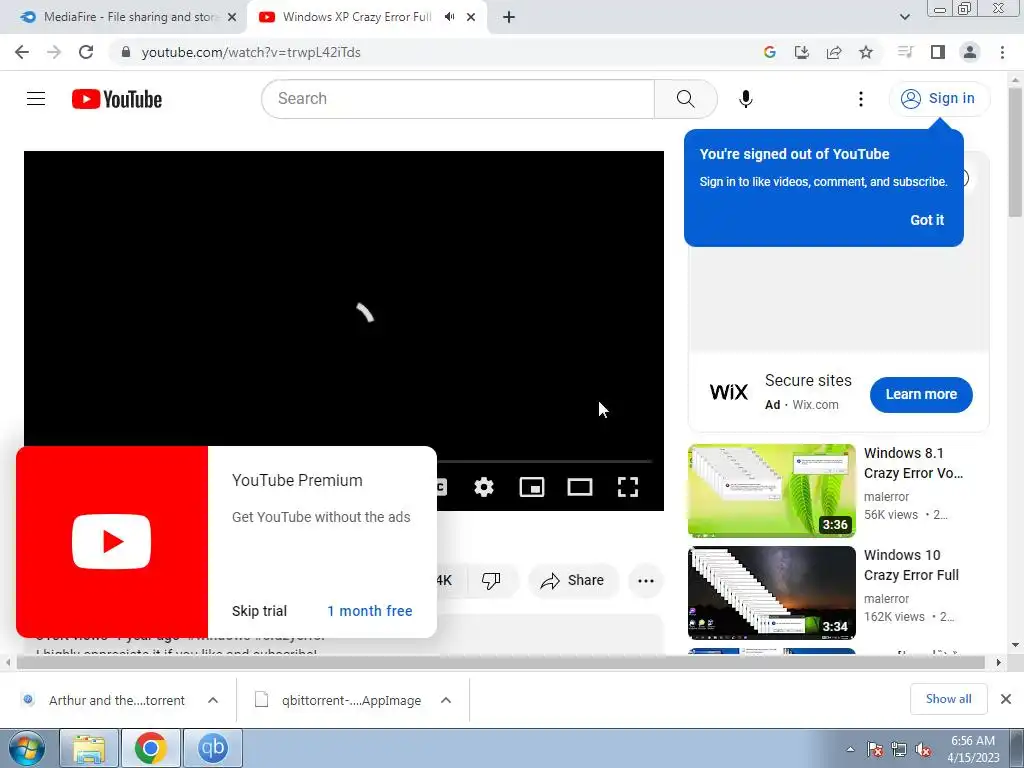Image resolution: width=1024 pixels, height=768 pixels.
Task: Open Windows 10 Crazy Error Full thumbnail
Action: (771, 592)
